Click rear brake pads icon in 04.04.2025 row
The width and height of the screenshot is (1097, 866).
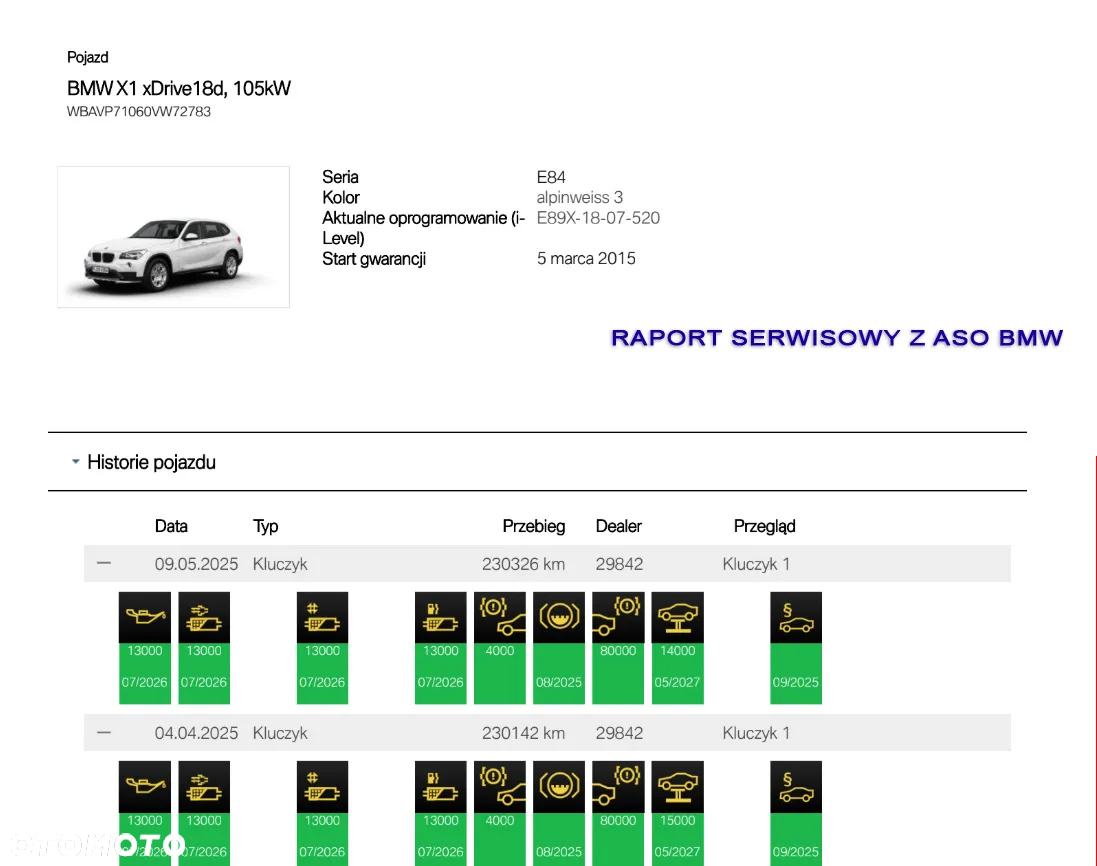tap(618, 787)
